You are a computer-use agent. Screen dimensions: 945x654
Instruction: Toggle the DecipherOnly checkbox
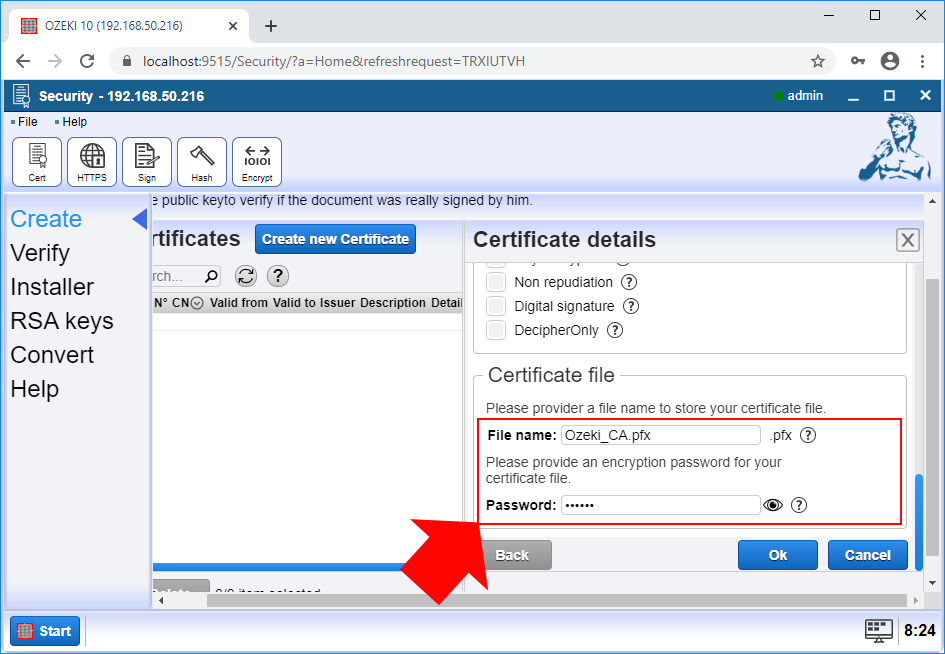[x=495, y=330]
